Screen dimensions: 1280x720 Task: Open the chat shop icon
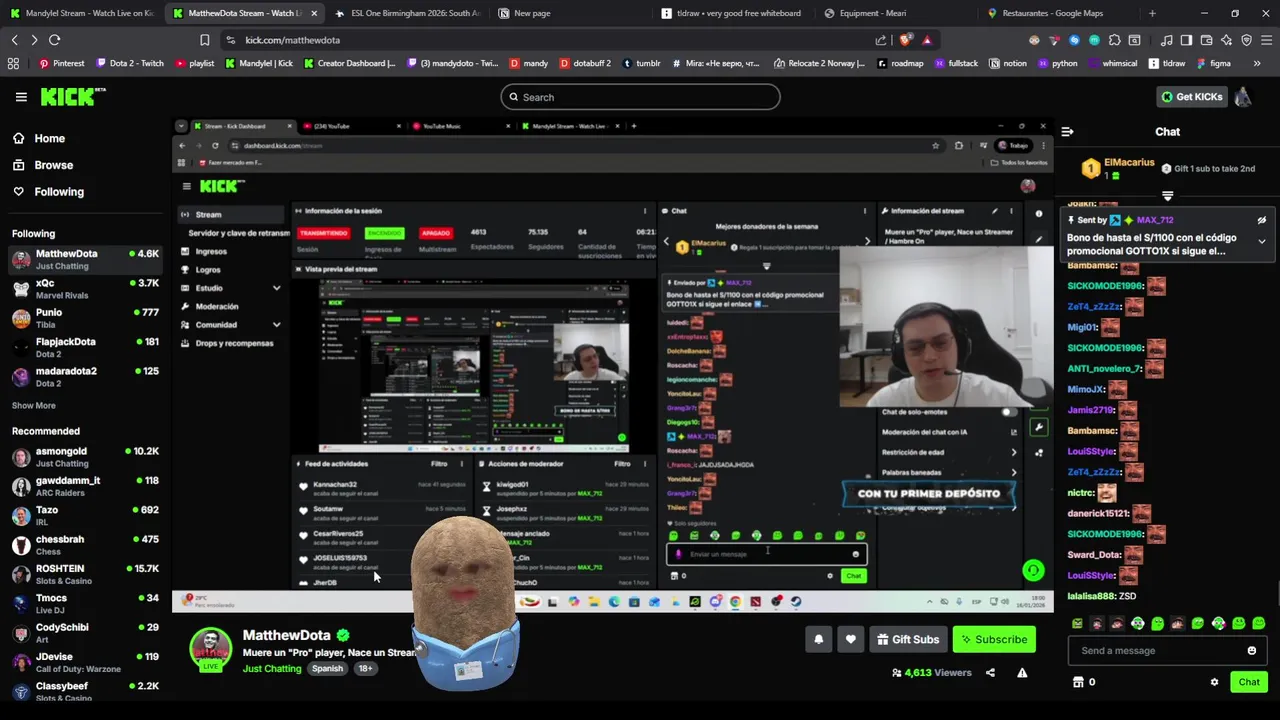[1078, 682]
